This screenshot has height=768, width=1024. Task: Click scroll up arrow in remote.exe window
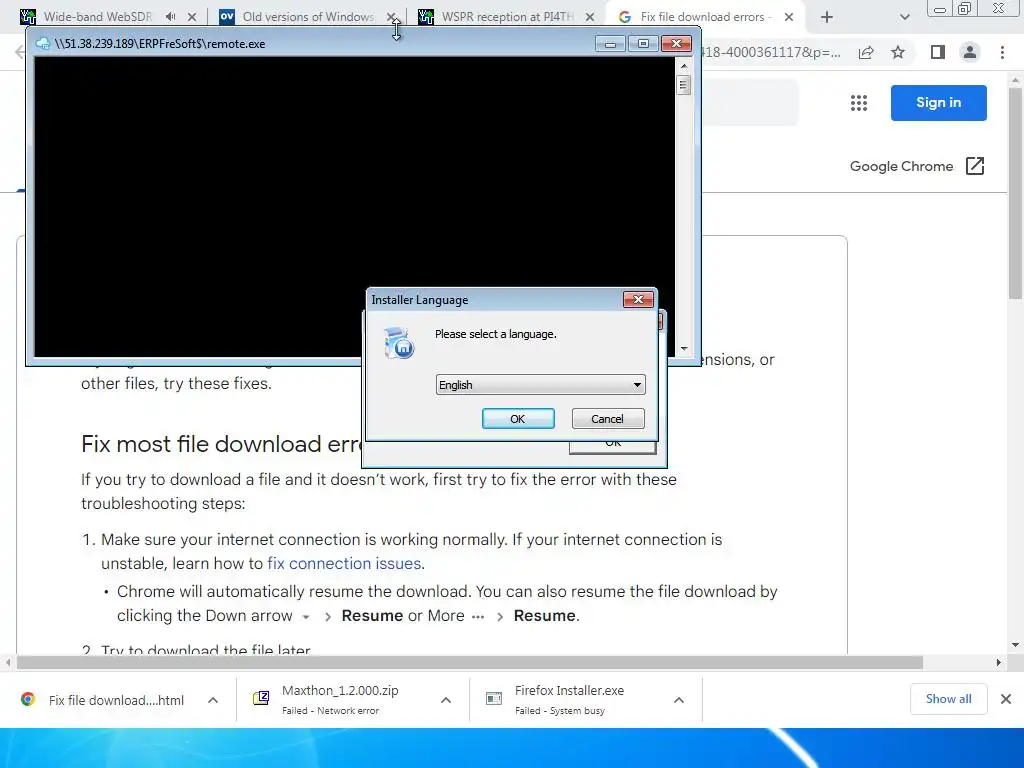(x=684, y=66)
